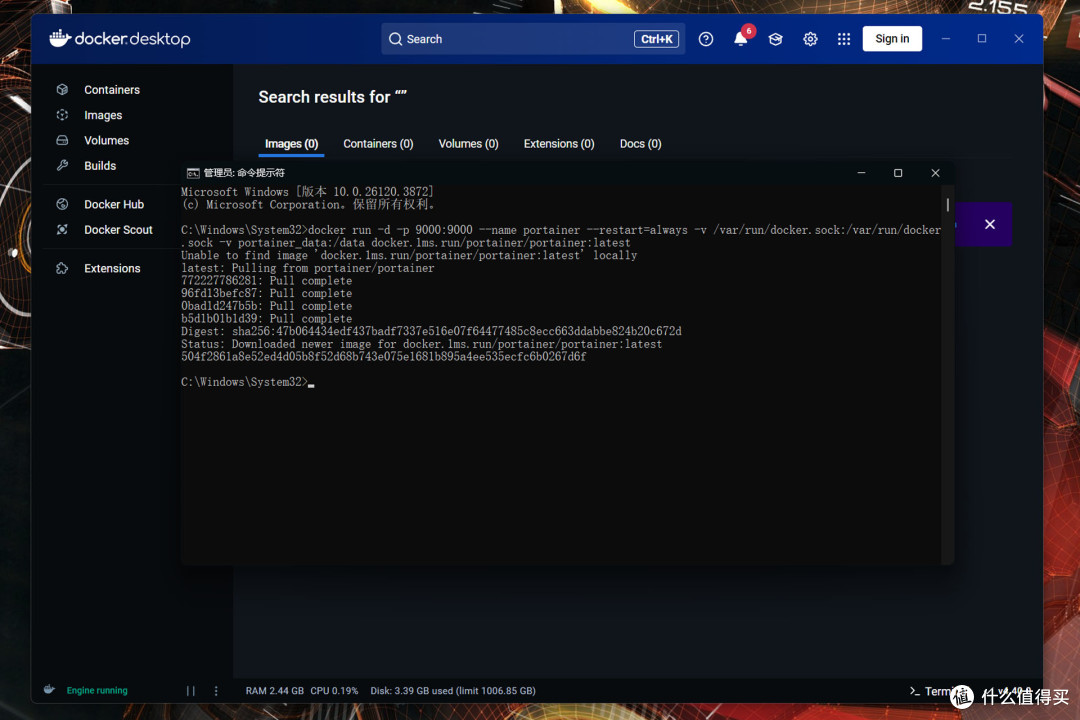Close the Docker Desktop window

tap(1019, 39)
